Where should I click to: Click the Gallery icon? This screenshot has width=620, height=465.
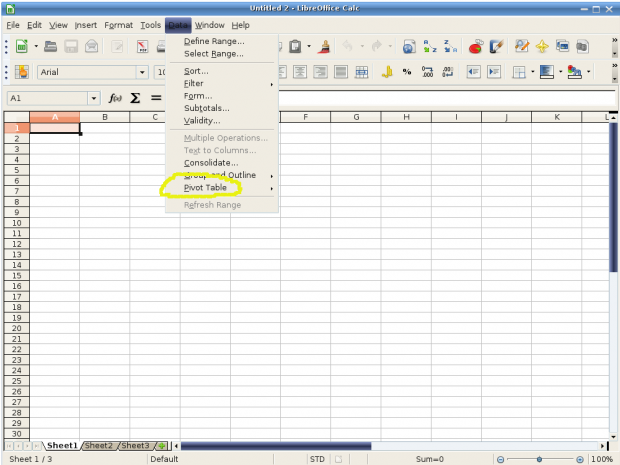pyautogui.click(x=562, y=46)
